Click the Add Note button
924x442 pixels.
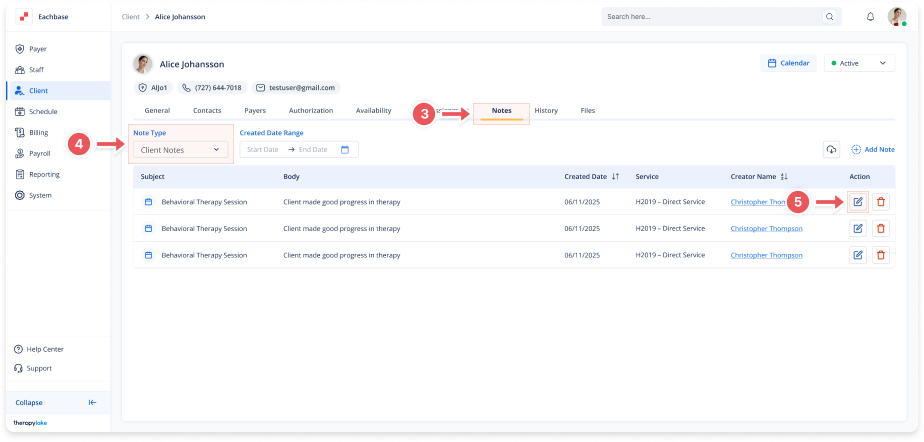[x=872, y=149]
